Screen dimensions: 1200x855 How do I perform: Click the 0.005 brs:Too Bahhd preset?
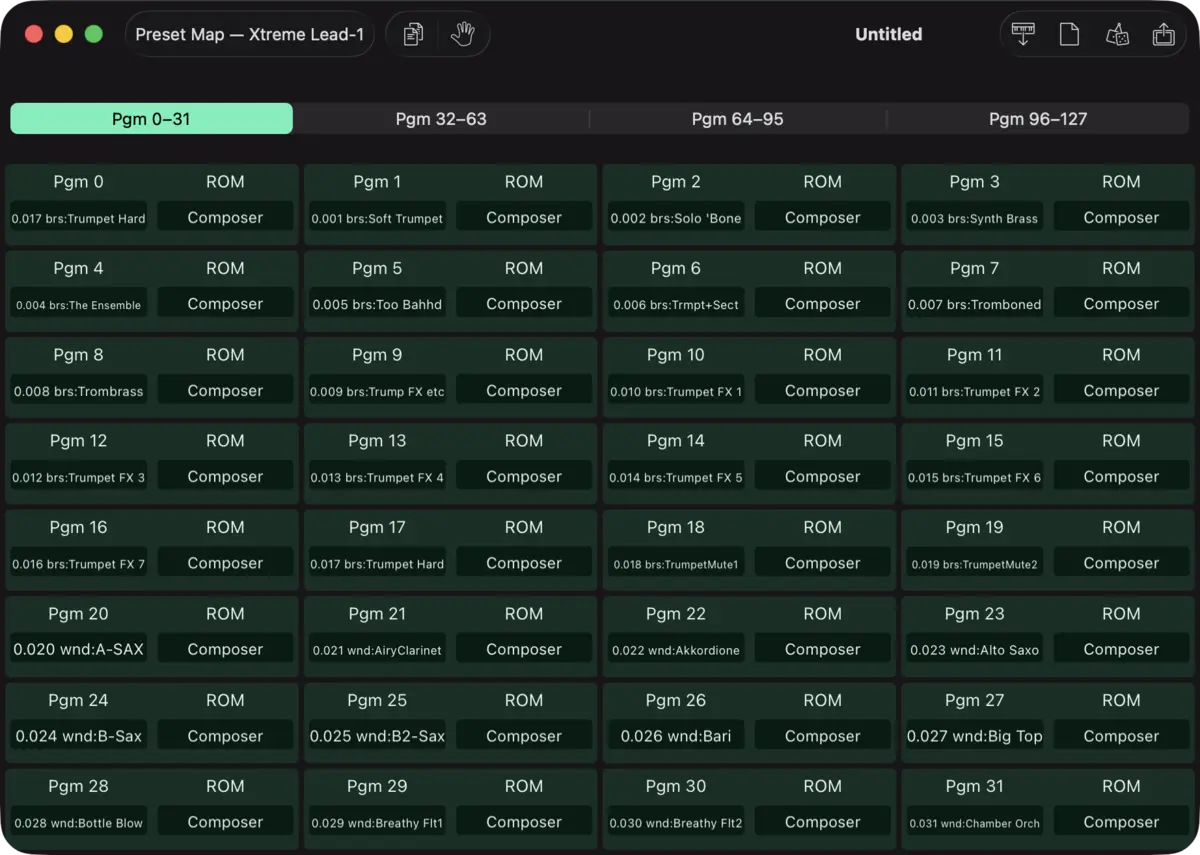click(377, 305)
